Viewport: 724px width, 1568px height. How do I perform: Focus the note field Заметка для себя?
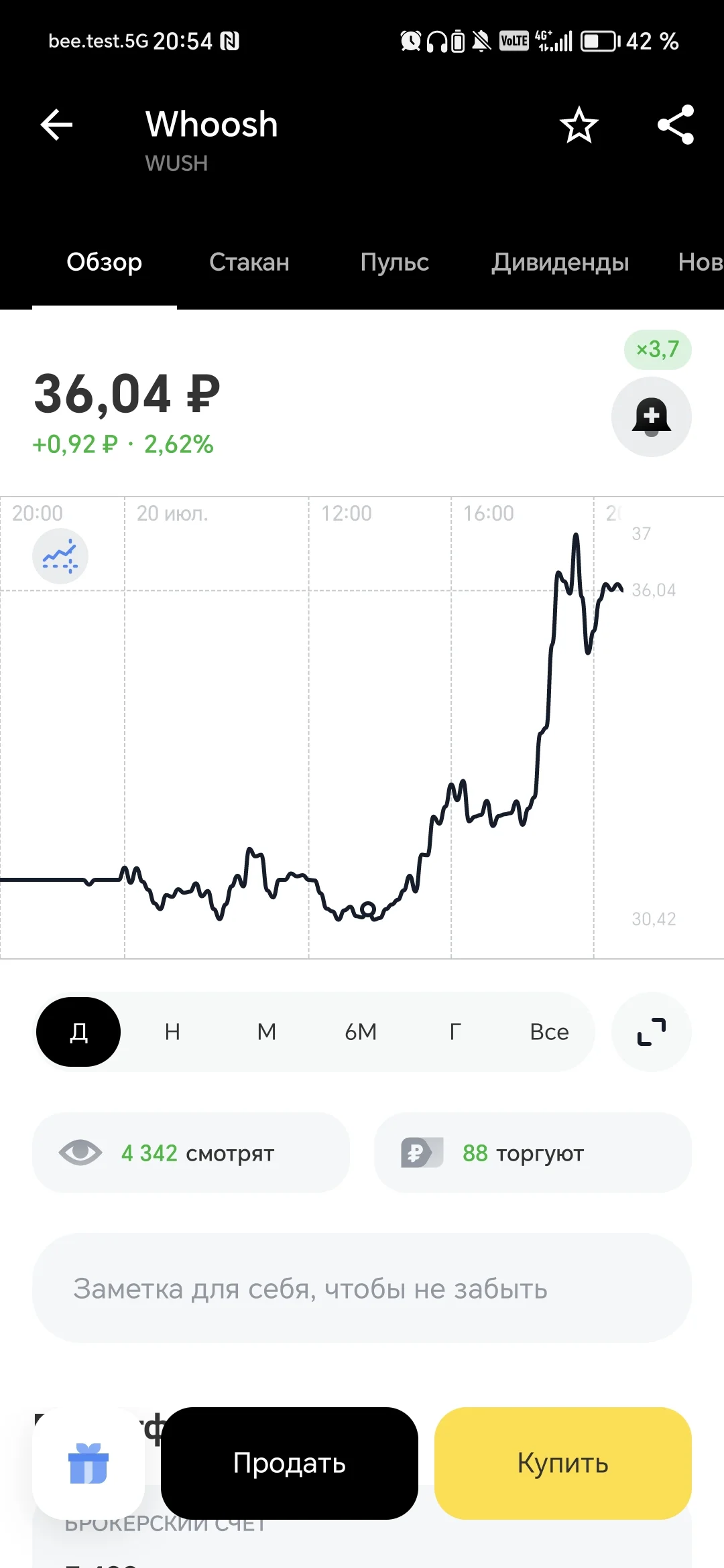coord(362,1288)
